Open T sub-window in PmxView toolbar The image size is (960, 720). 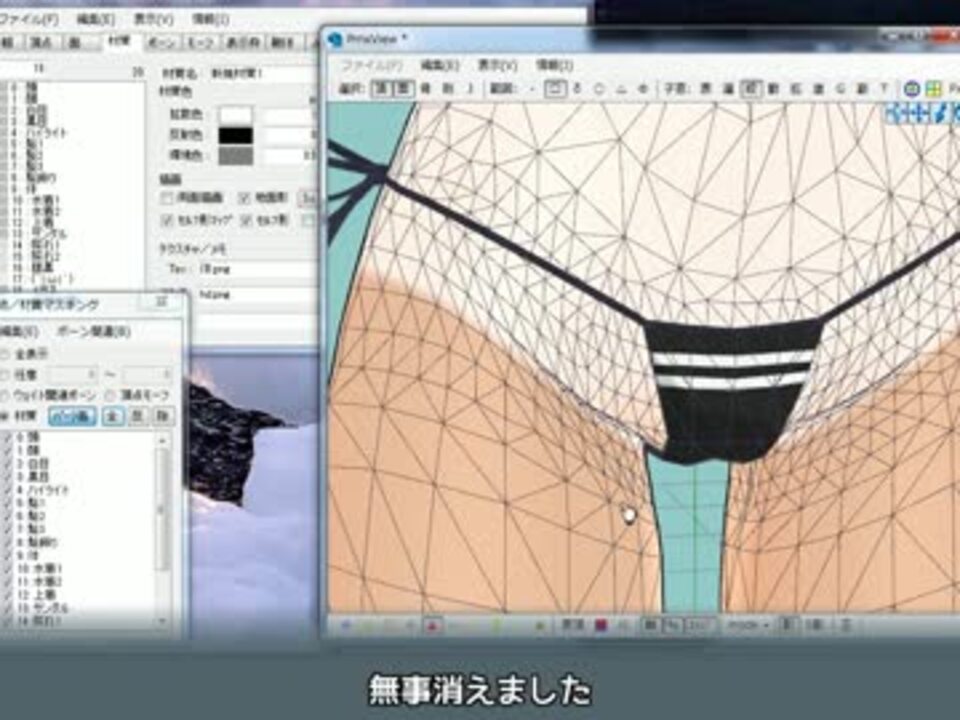click(x=883, y=89)
